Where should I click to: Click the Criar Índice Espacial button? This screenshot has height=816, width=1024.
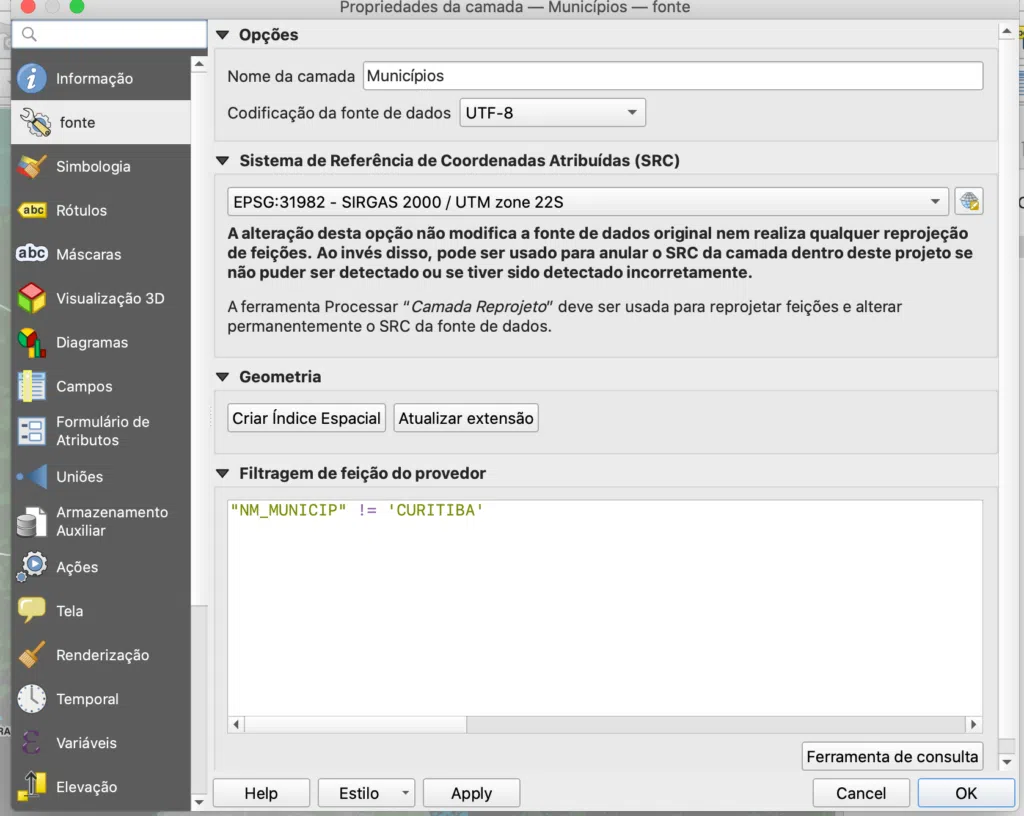pyautogui.click(x=306, y=418)
